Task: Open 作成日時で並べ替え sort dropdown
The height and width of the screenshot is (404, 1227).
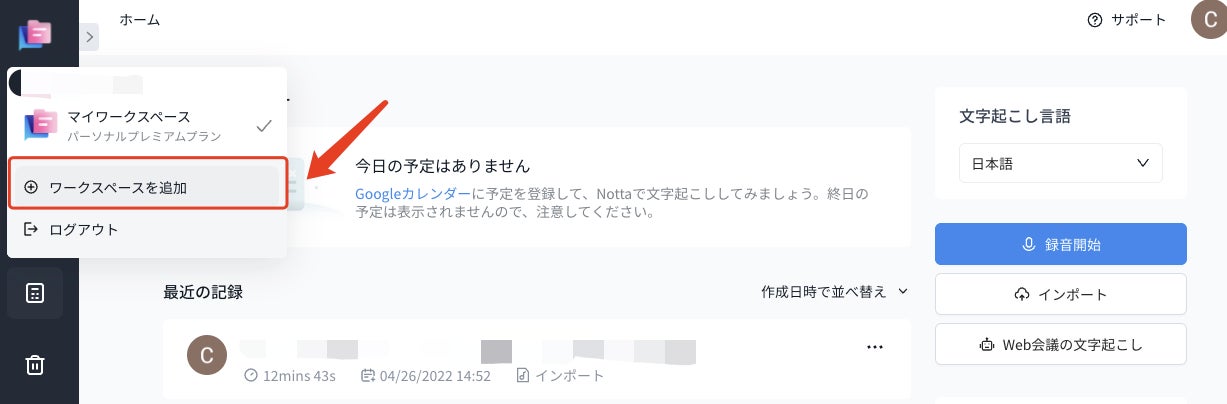Action: coord(834,292)
